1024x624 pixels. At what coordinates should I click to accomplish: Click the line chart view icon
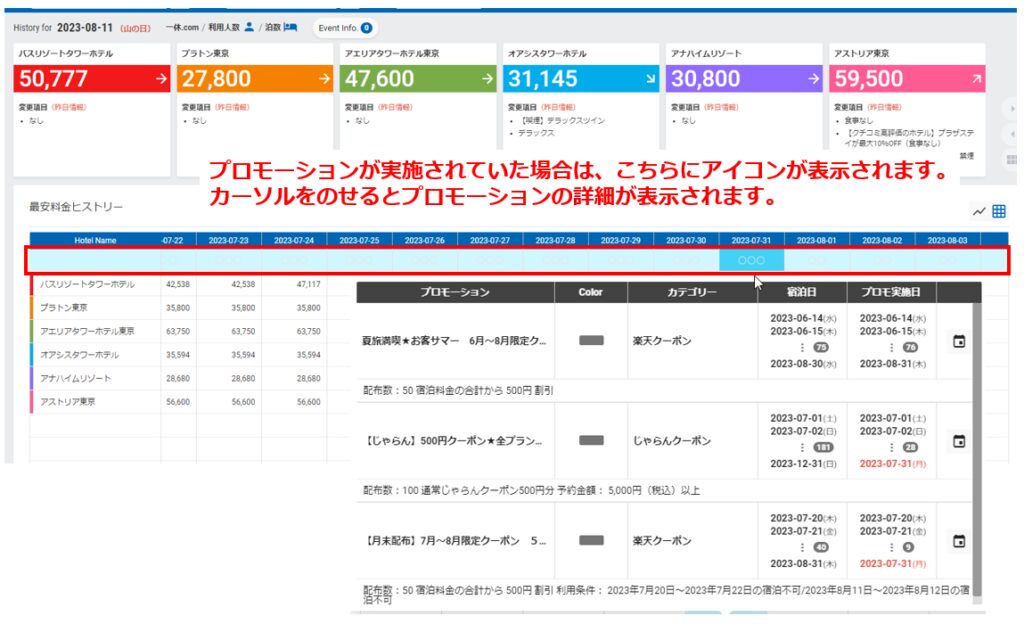pos(979,211)
